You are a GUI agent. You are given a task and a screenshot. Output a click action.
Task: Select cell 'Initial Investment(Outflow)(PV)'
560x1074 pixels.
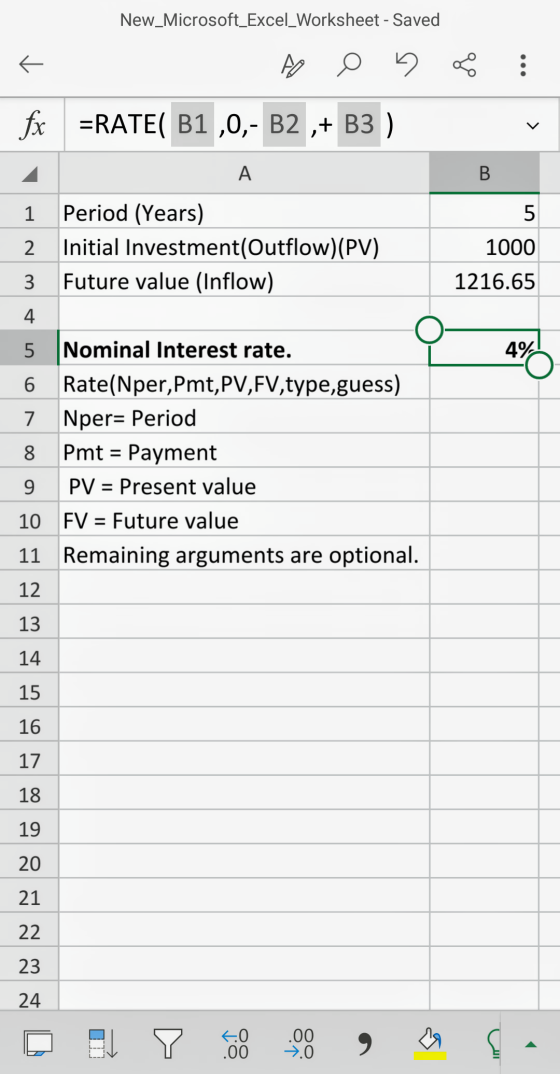[244, 247]
